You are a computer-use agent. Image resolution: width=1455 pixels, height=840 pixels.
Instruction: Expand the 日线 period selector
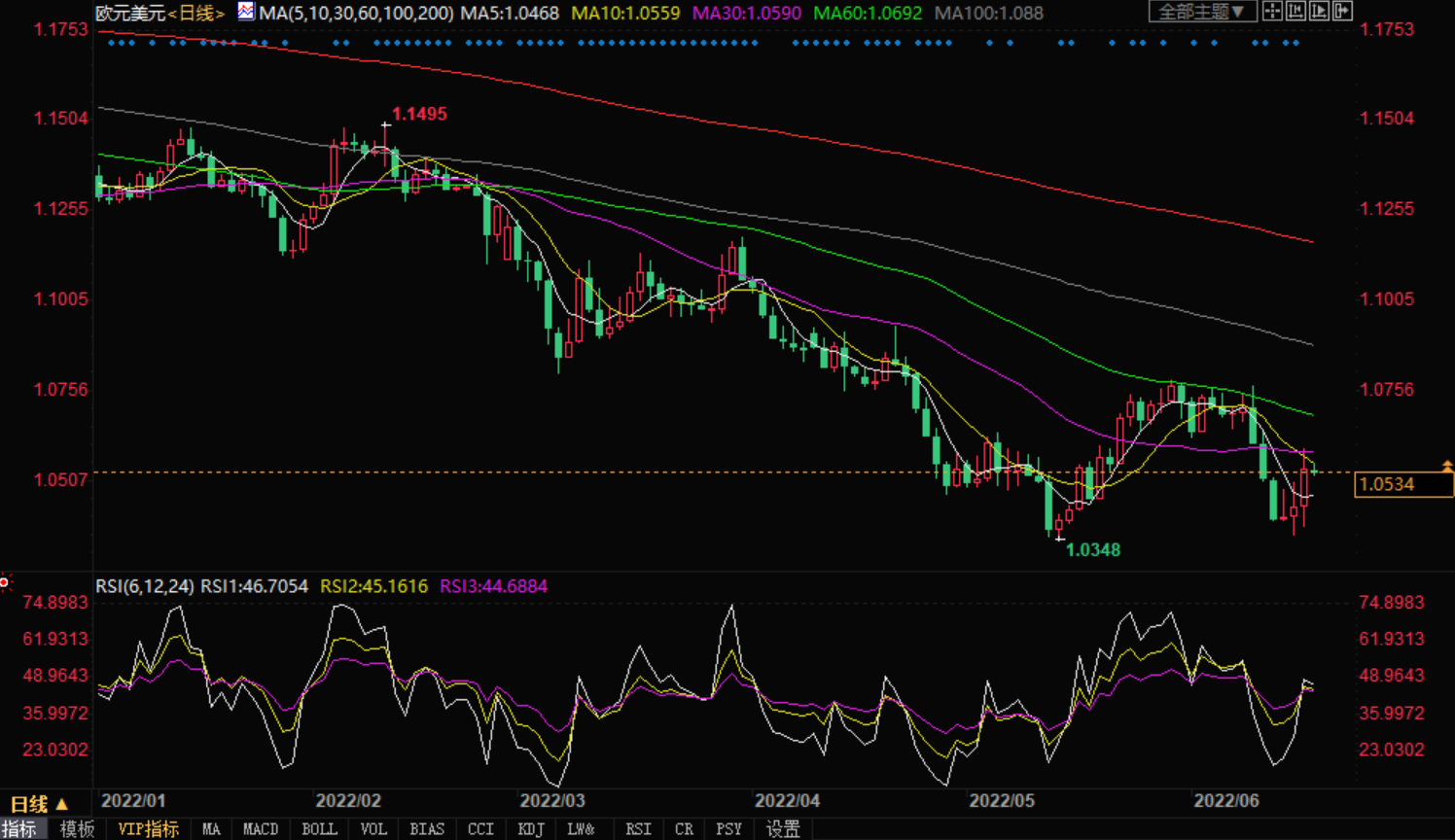pos(39,804)
